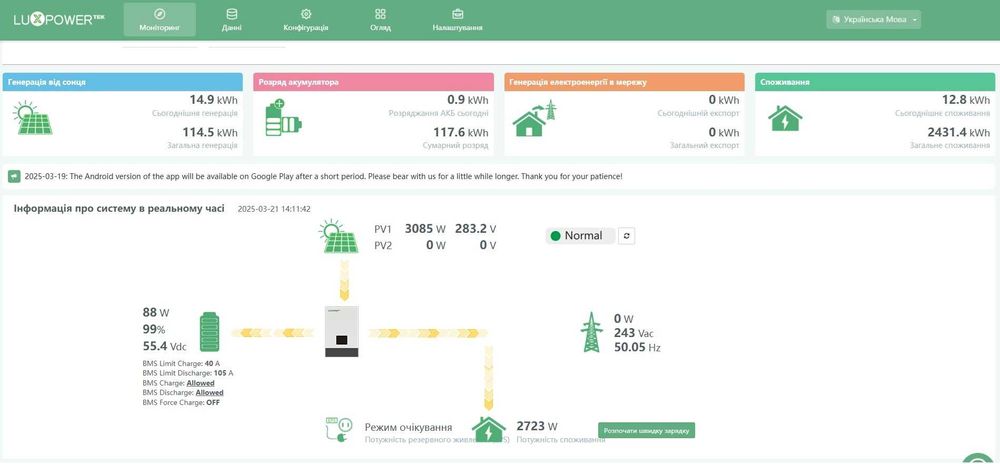1000x464 pixels.
Task: Click the LuxPower Tek logo
Action: 59,20
